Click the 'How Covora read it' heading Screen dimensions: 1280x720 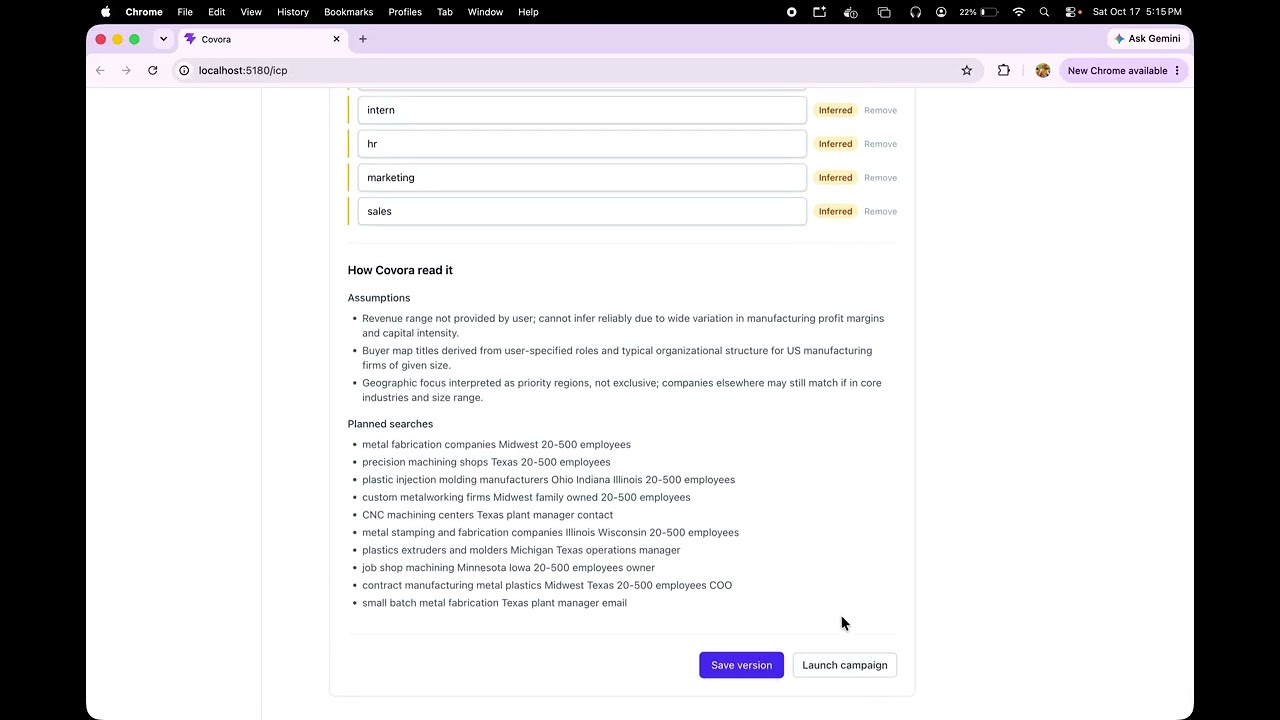pyautogui.click(x=400, y=270)
